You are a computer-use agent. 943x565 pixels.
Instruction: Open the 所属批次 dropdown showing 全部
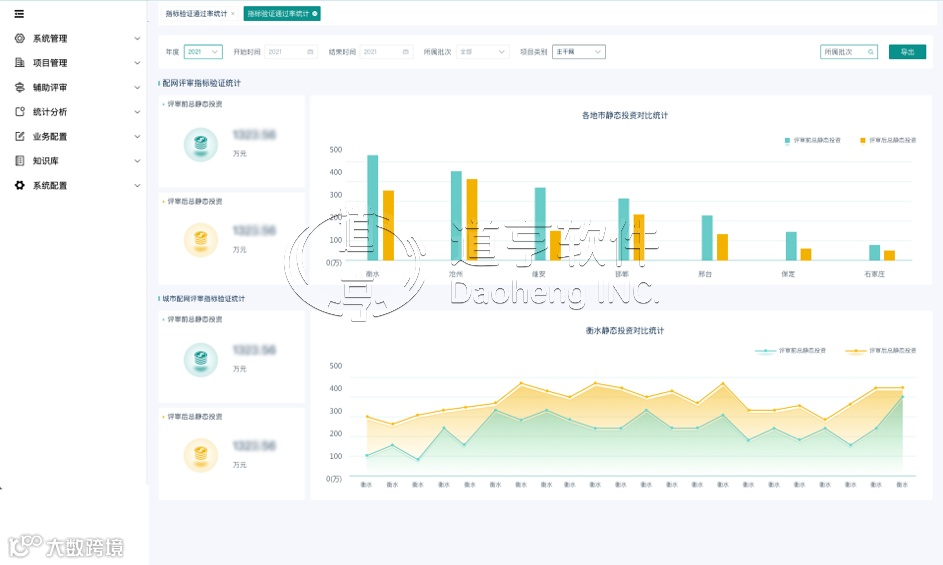[x=482, y=52]
